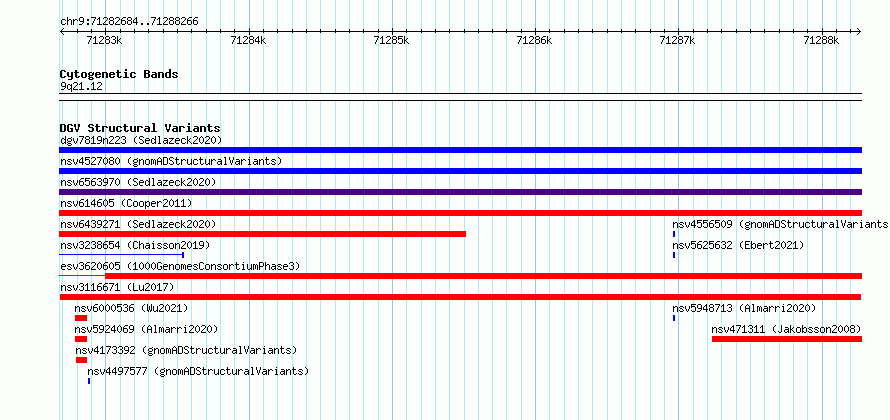Select the purple bar of nsv6563970
Image resolution: width=890 pixels, height=420 pixels.
click(x=460, y=192)
